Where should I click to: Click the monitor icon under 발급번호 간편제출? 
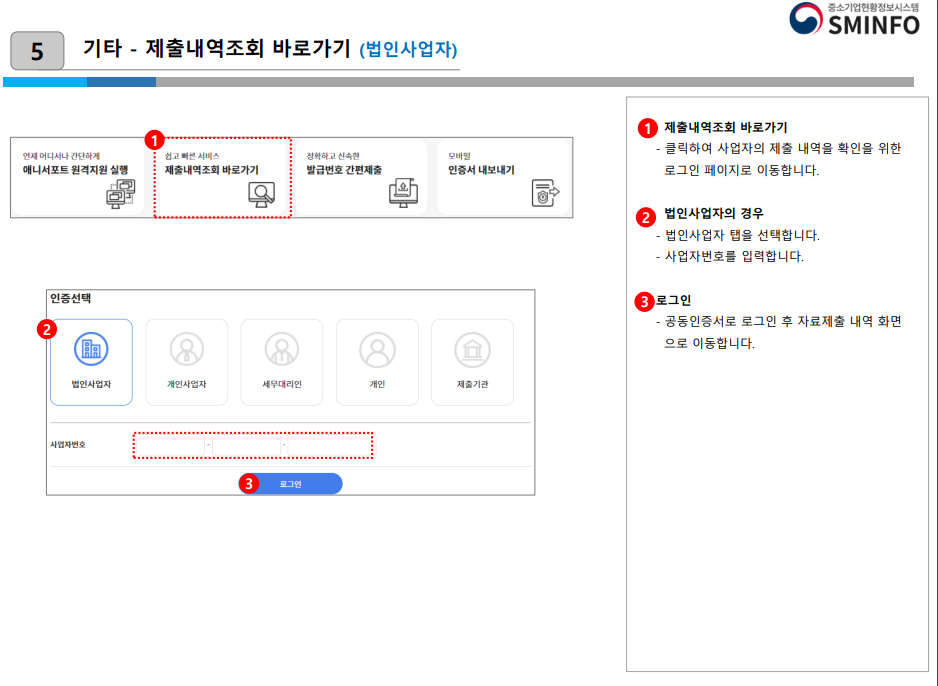click(401, 191)
